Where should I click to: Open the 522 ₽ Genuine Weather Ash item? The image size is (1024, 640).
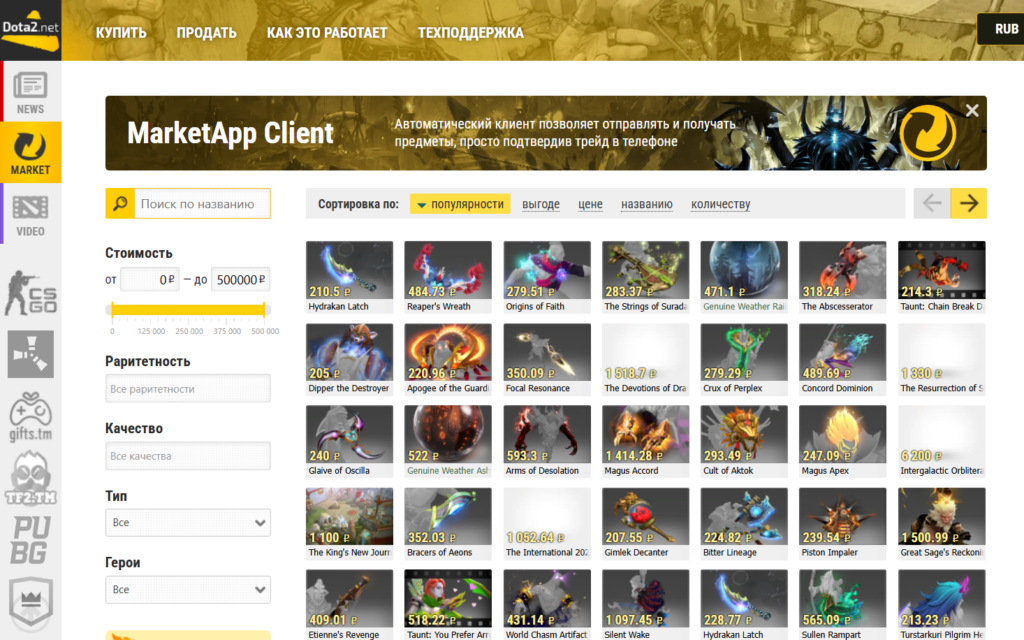[448, 441]
